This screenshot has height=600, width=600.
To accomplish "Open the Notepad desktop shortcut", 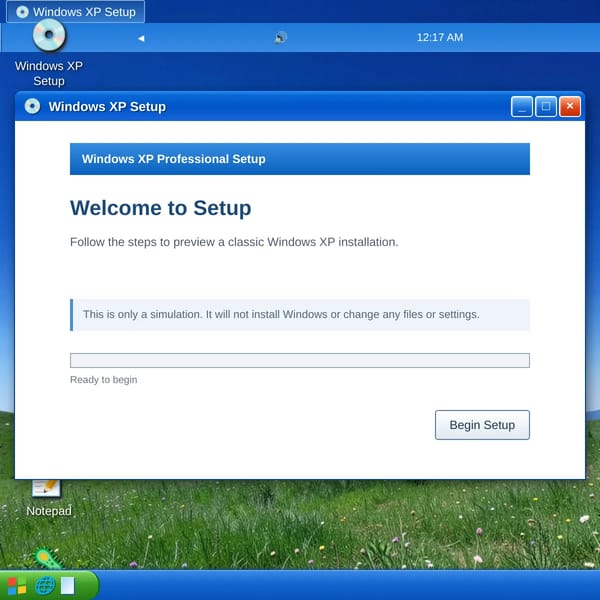I will point(49,499).
